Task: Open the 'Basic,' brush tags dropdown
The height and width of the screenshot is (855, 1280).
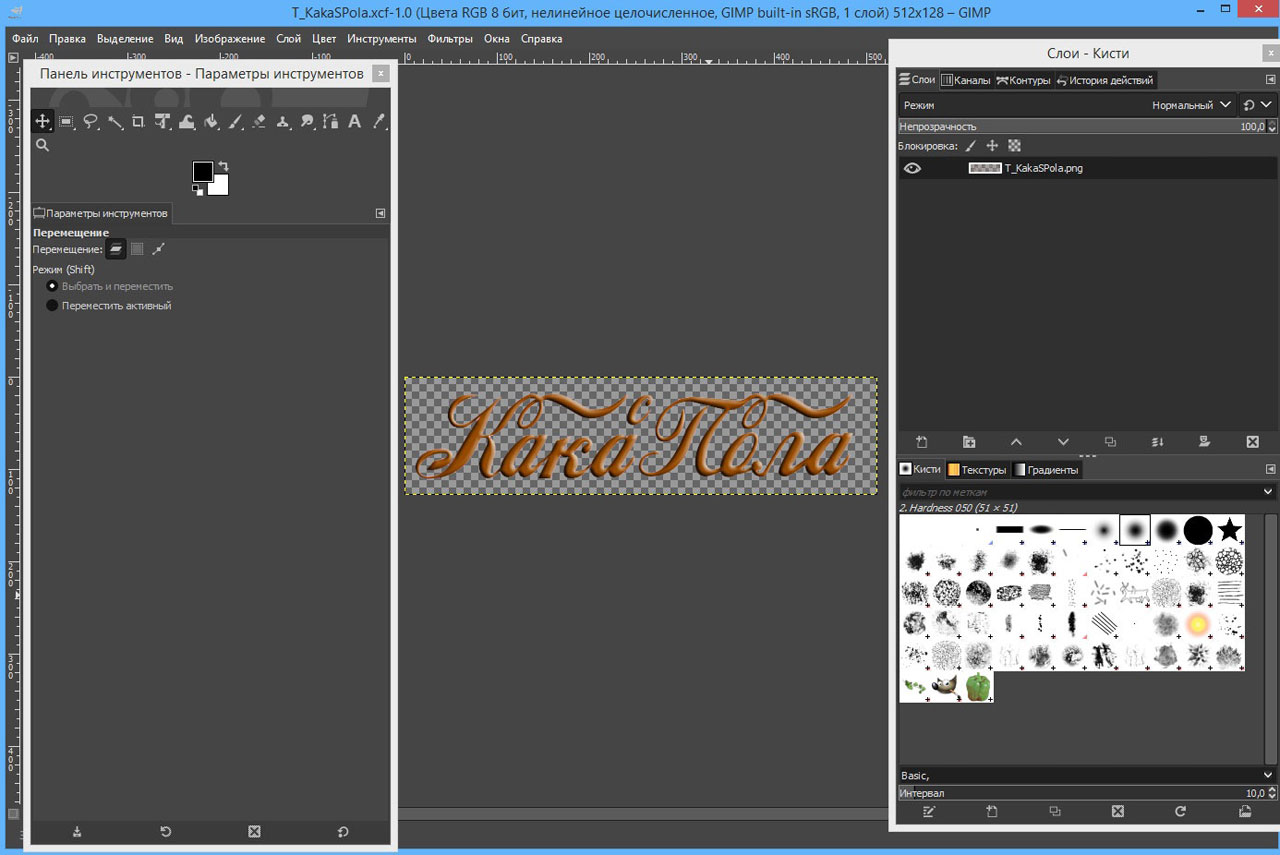Action: 1268,775
